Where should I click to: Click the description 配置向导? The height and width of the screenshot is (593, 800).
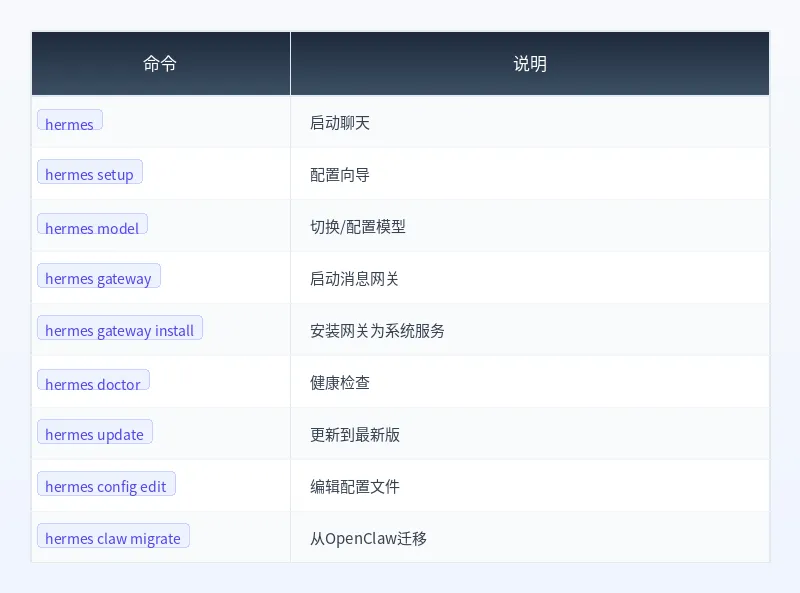(x=340, y=175)
